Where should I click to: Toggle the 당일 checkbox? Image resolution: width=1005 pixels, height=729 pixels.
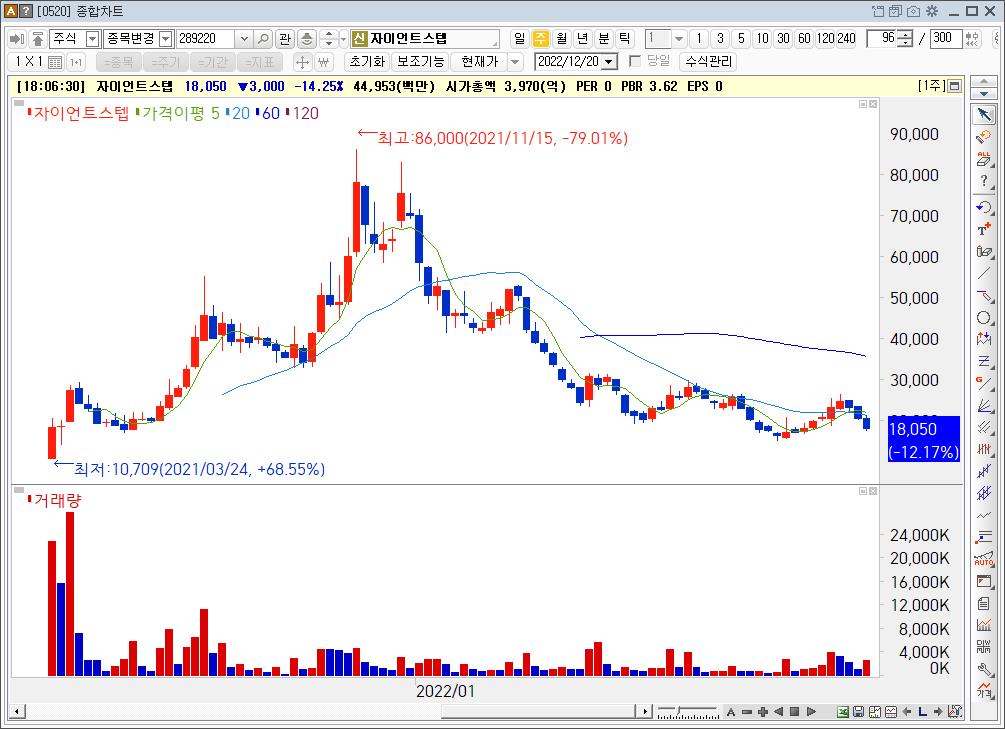click(635, 61)
